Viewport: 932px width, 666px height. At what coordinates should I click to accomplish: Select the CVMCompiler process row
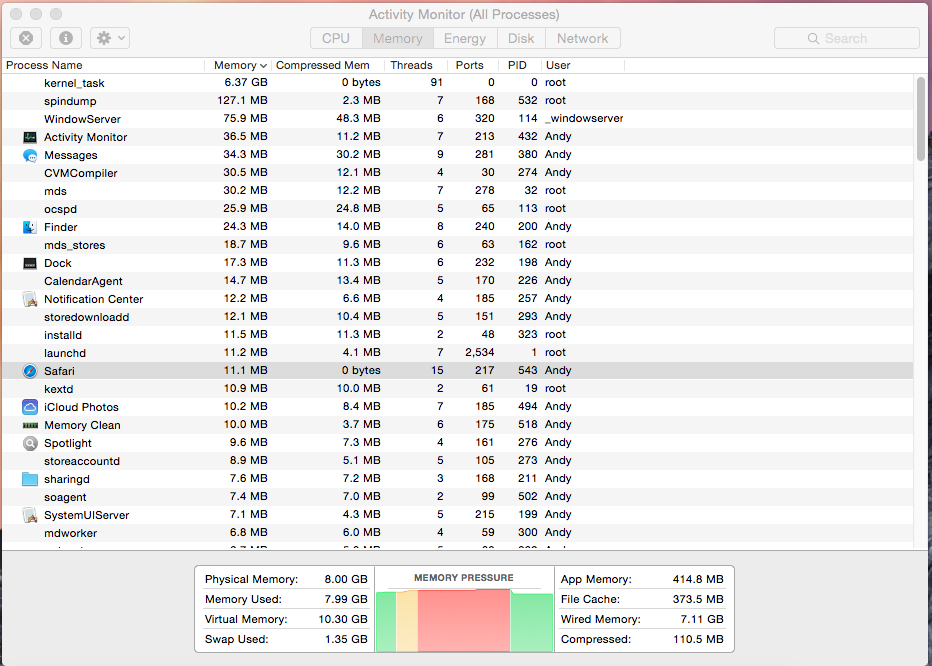click(x=458, y=173)
